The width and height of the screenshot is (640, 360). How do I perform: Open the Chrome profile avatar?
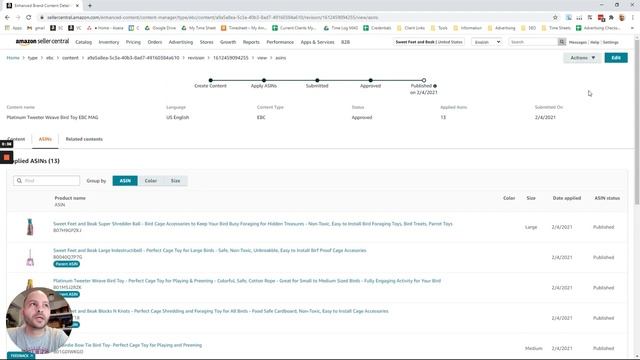point(622,18)
